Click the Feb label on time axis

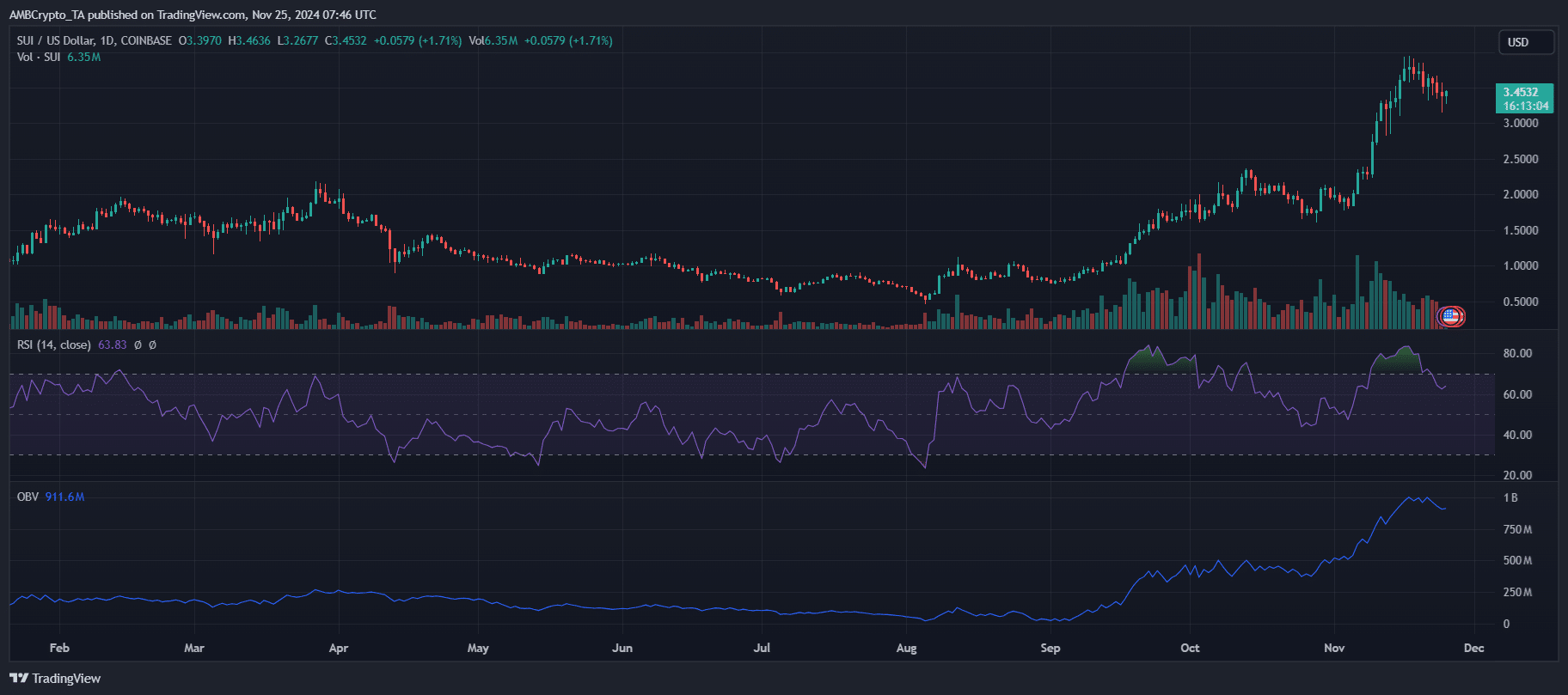point(59,648)
